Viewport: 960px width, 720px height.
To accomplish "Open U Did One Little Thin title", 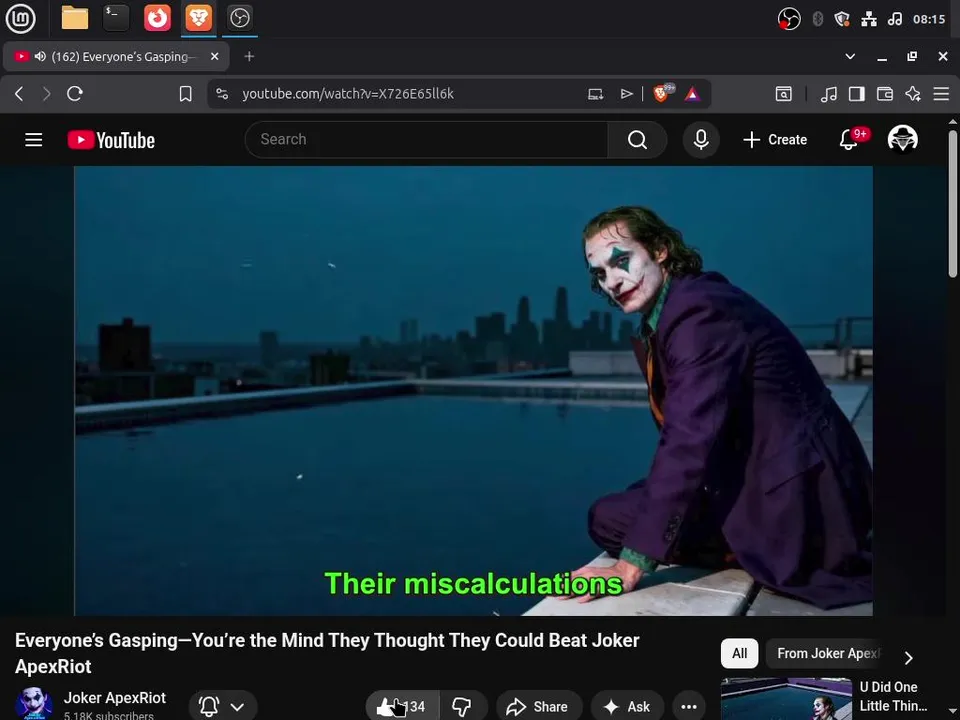I will pyautogui.click(x=893, y=696).
